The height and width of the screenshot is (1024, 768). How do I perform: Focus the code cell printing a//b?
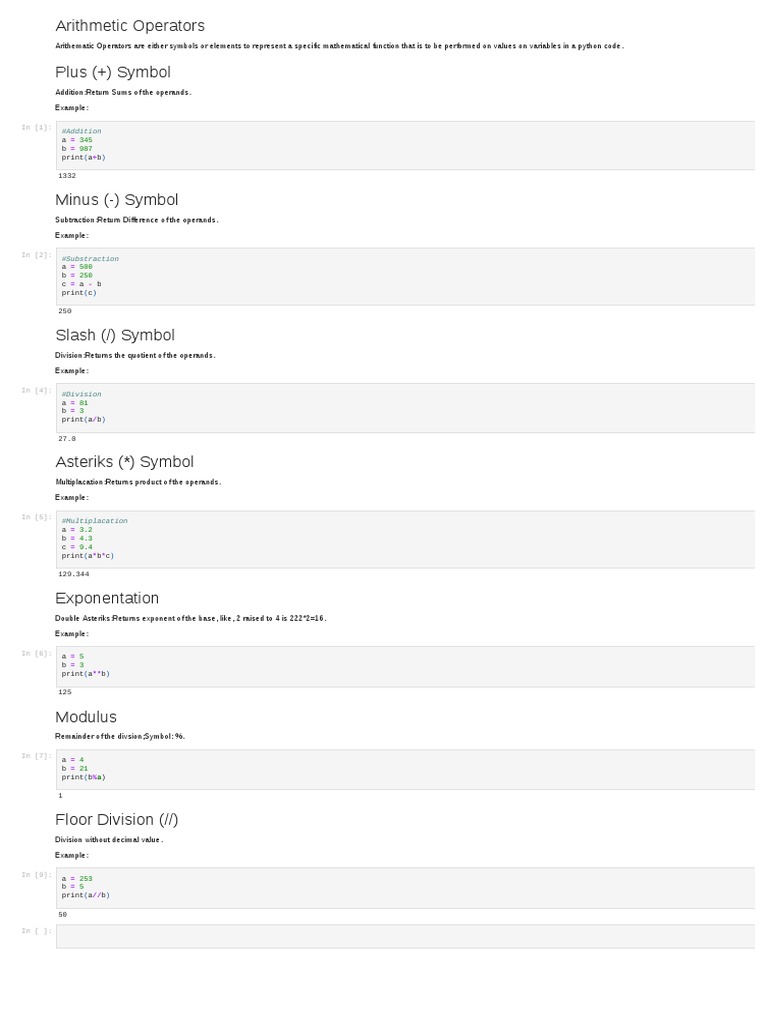click(x=405, y=887)
